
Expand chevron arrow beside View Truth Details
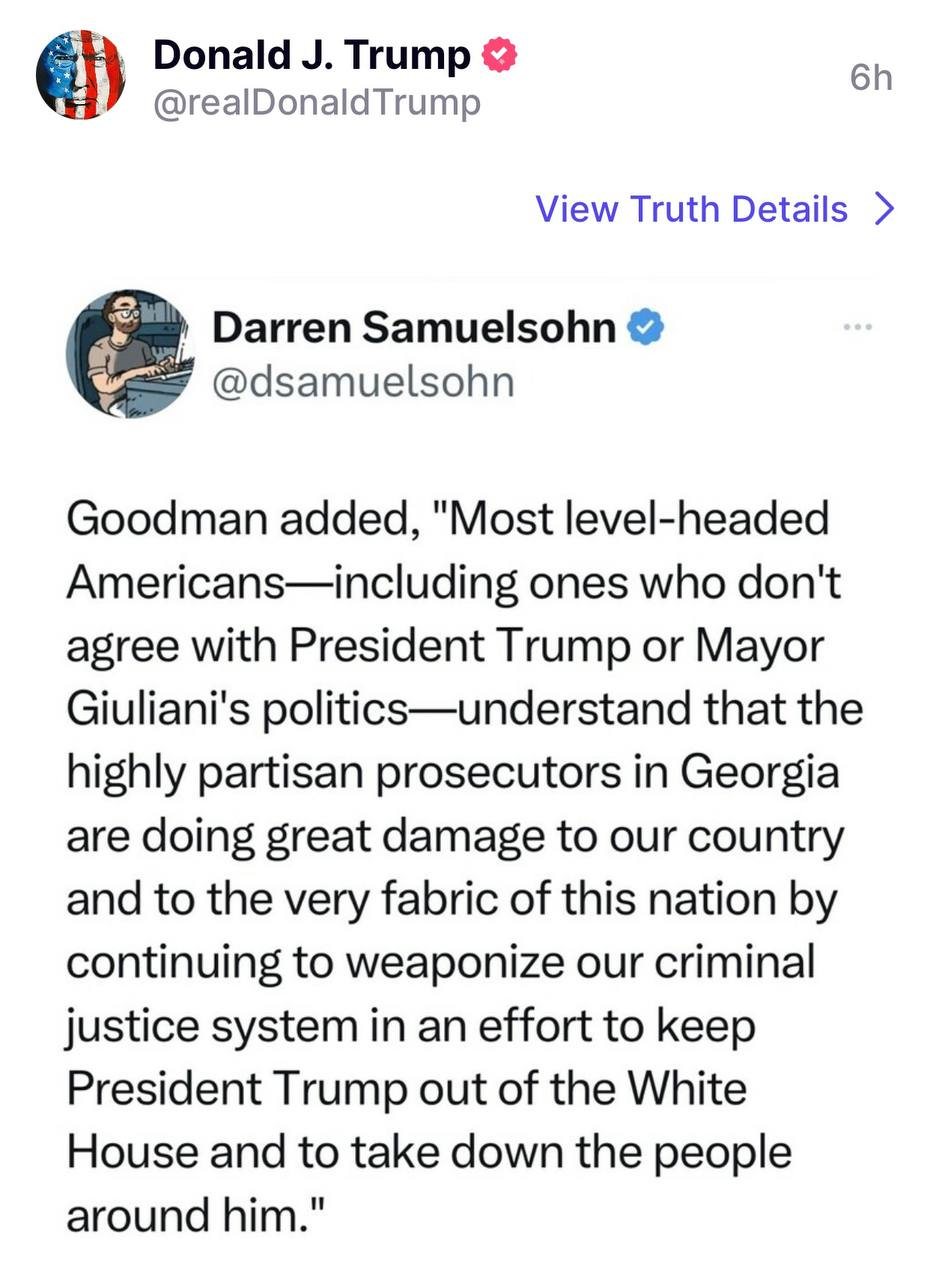pos(884,209)
